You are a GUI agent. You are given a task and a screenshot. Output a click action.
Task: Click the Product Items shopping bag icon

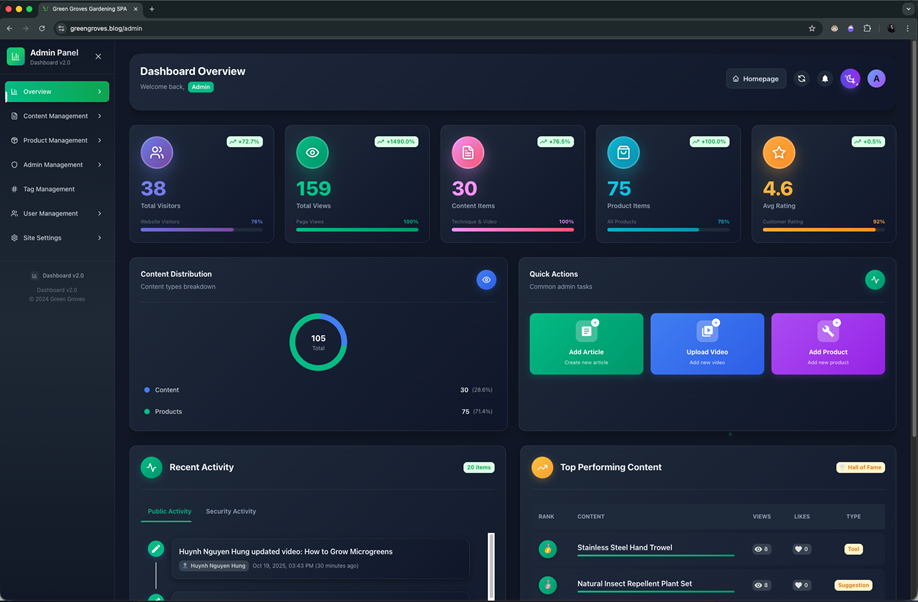624,152
